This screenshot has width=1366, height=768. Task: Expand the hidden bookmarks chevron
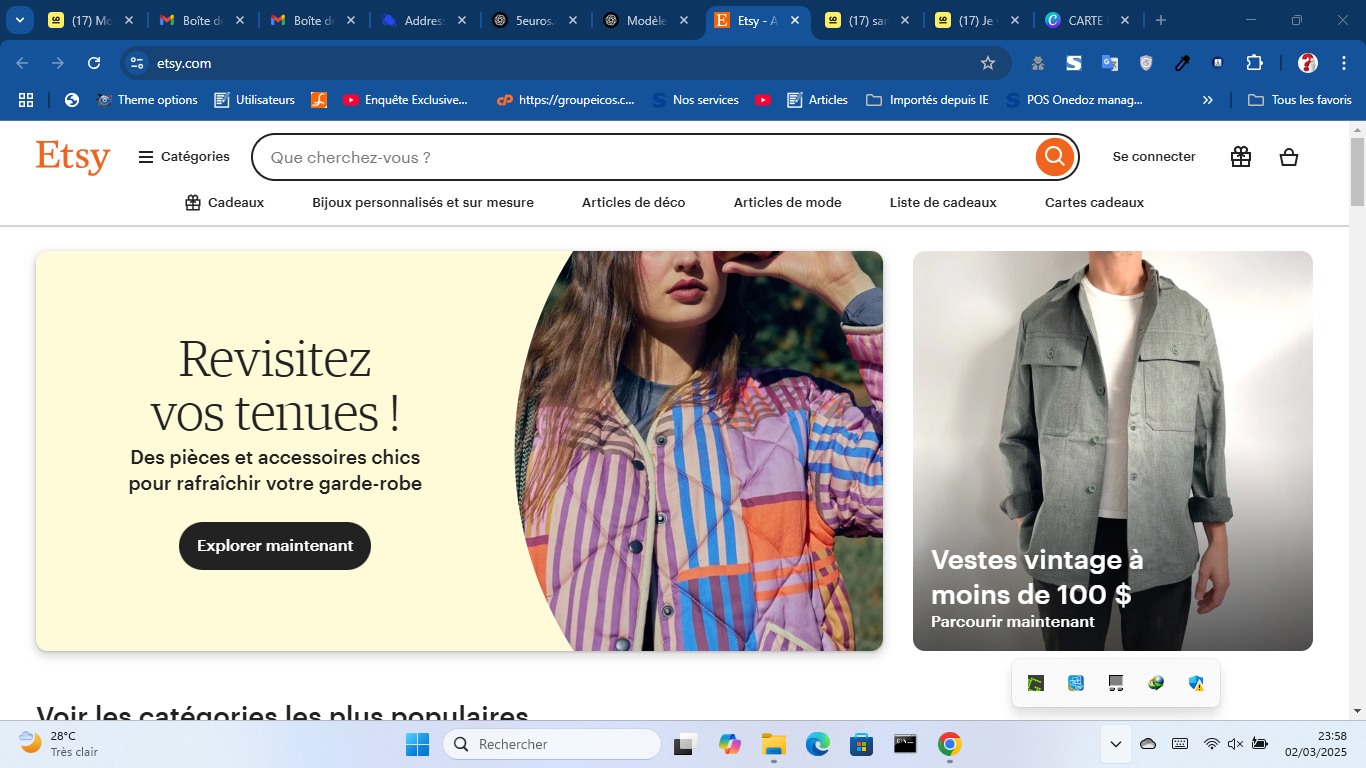pos(1207,100)
